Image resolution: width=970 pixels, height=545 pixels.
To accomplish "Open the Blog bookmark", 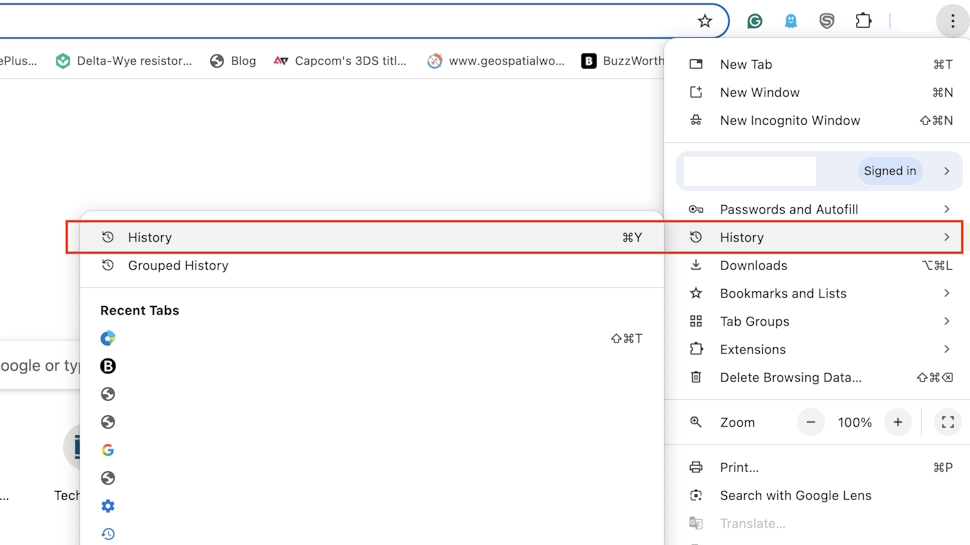I will tap(233, 61).
